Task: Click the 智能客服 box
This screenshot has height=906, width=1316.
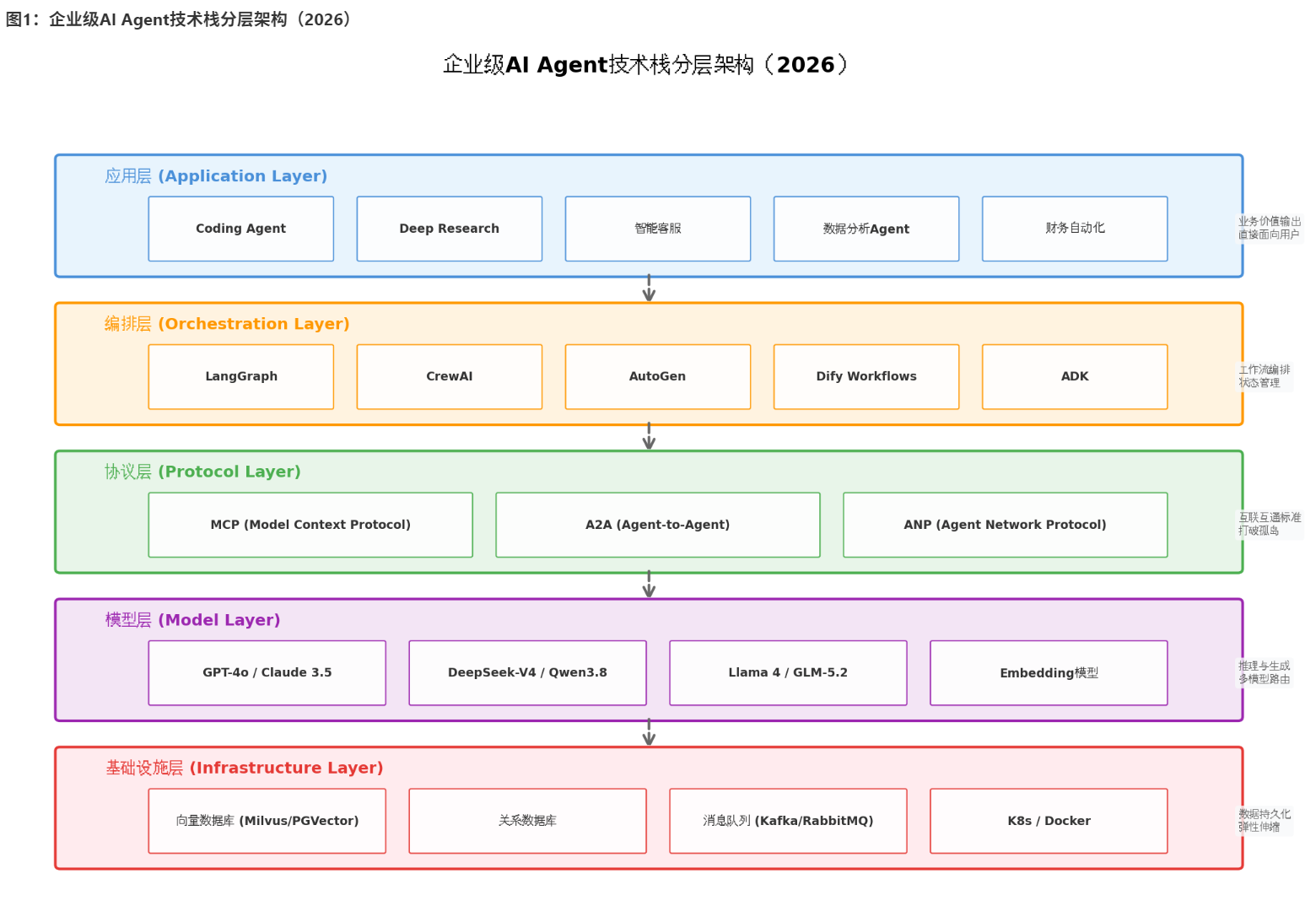Action: coord(658,229)
